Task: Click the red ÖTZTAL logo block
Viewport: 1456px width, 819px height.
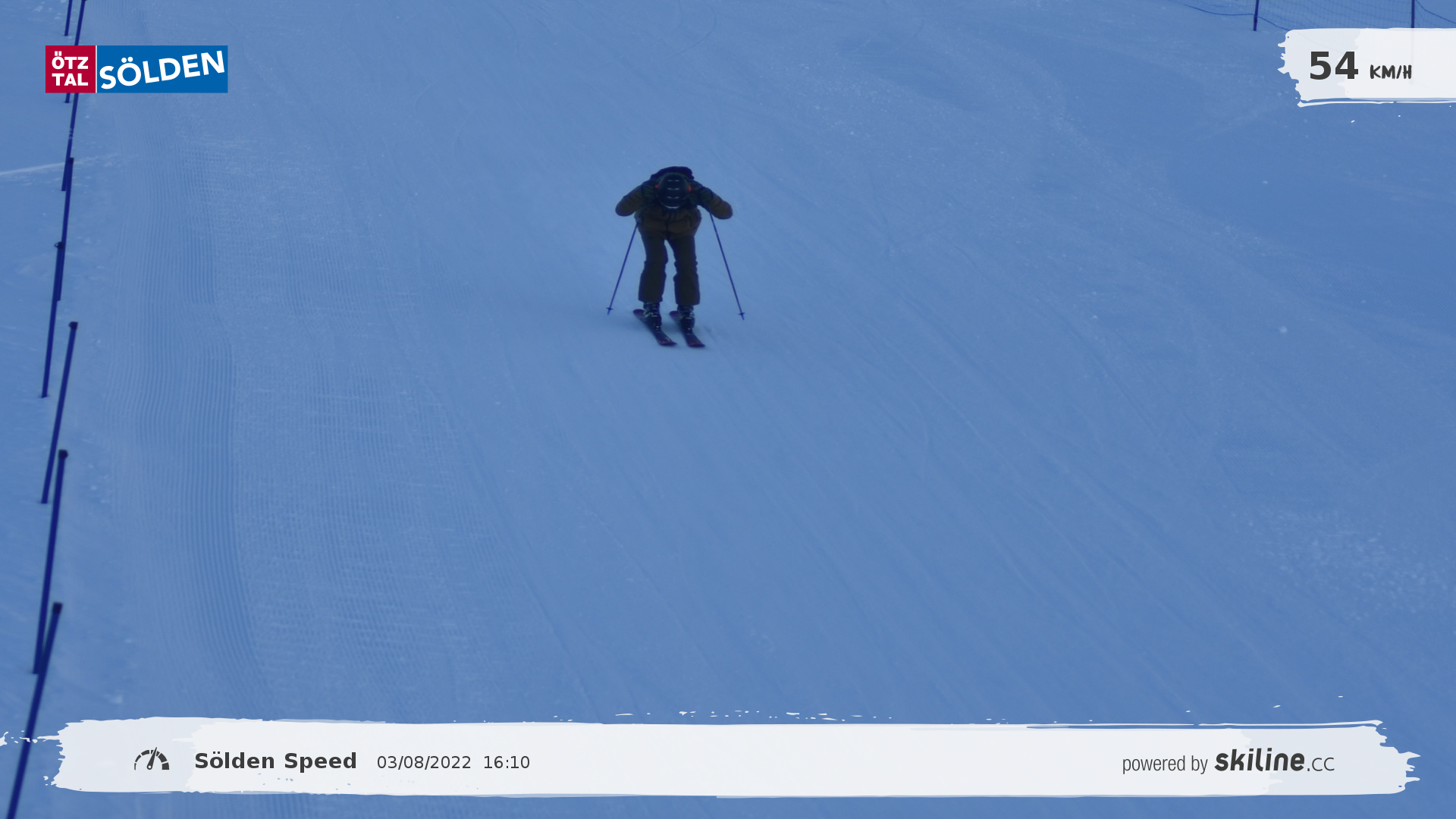Action: [x=71, y=69]
